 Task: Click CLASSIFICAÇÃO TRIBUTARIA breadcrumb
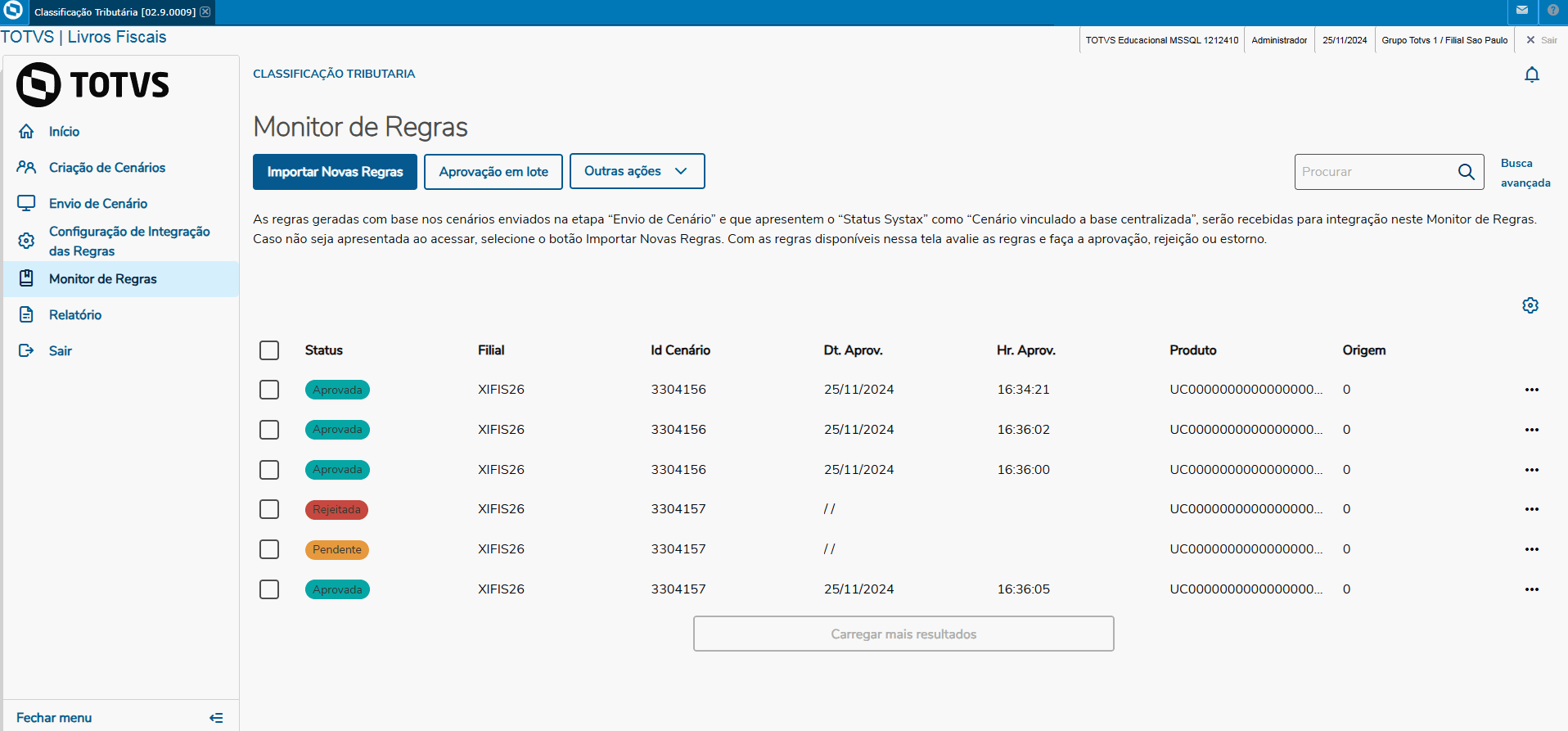[334, 74]
